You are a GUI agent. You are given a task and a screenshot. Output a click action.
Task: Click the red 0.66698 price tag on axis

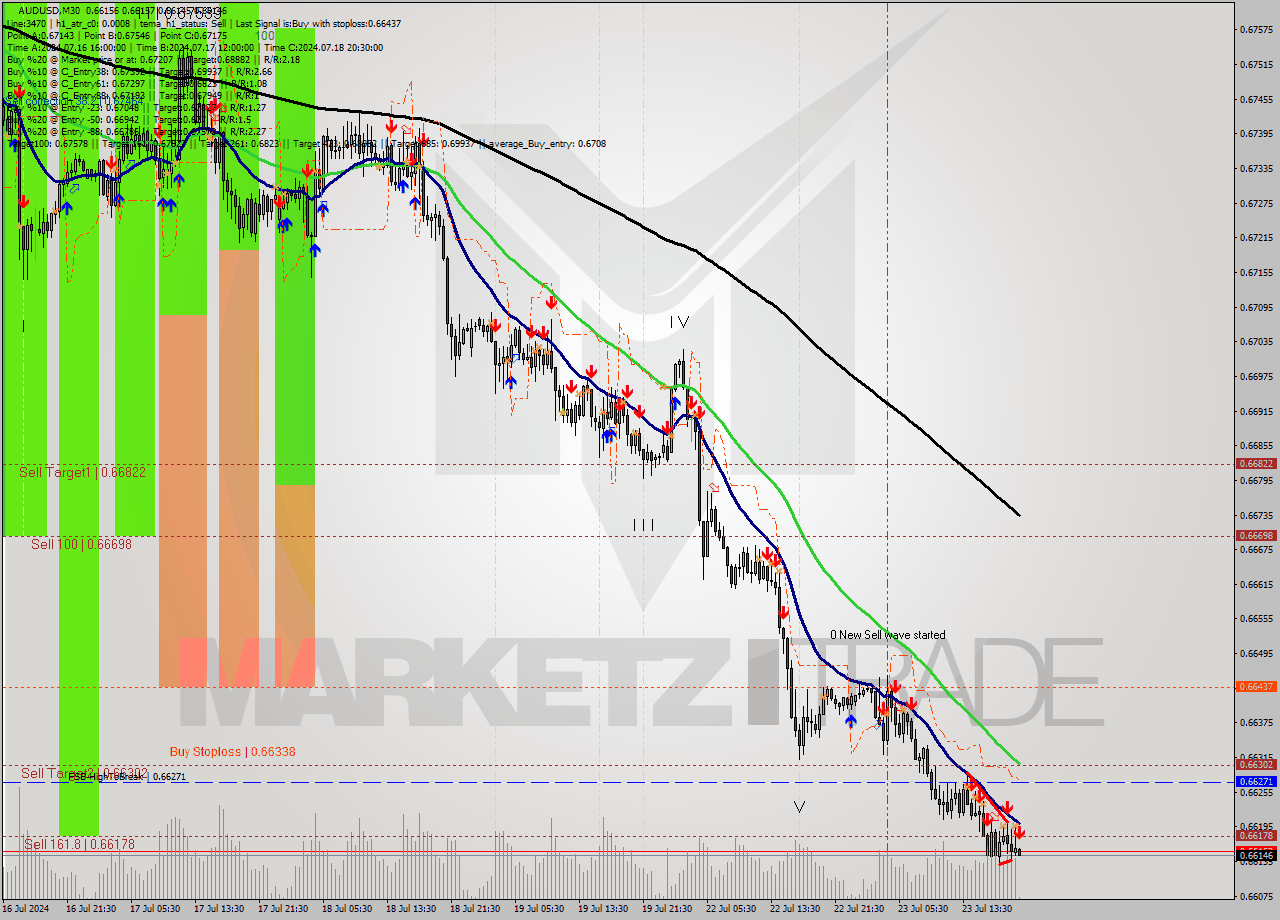(x=1256, y=536)
